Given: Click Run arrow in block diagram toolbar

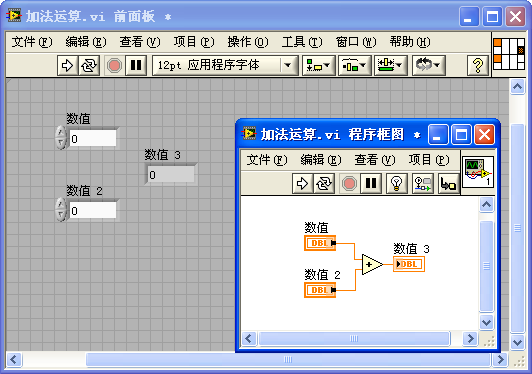Looking at the screenshot, I should click(x=302, y=184).
